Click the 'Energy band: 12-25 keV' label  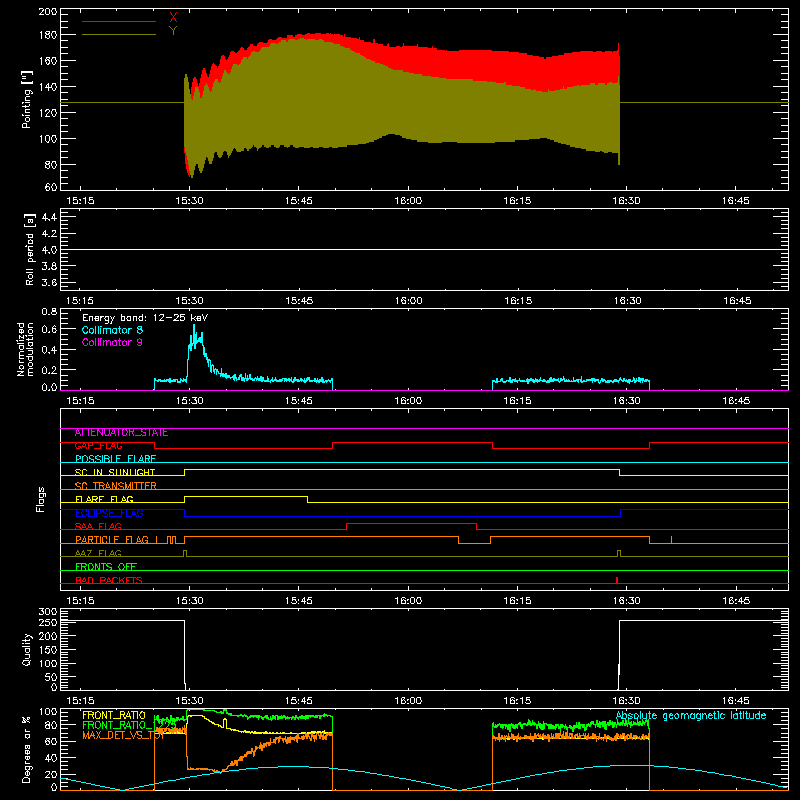pyautogui.click(x=145, y=318)
